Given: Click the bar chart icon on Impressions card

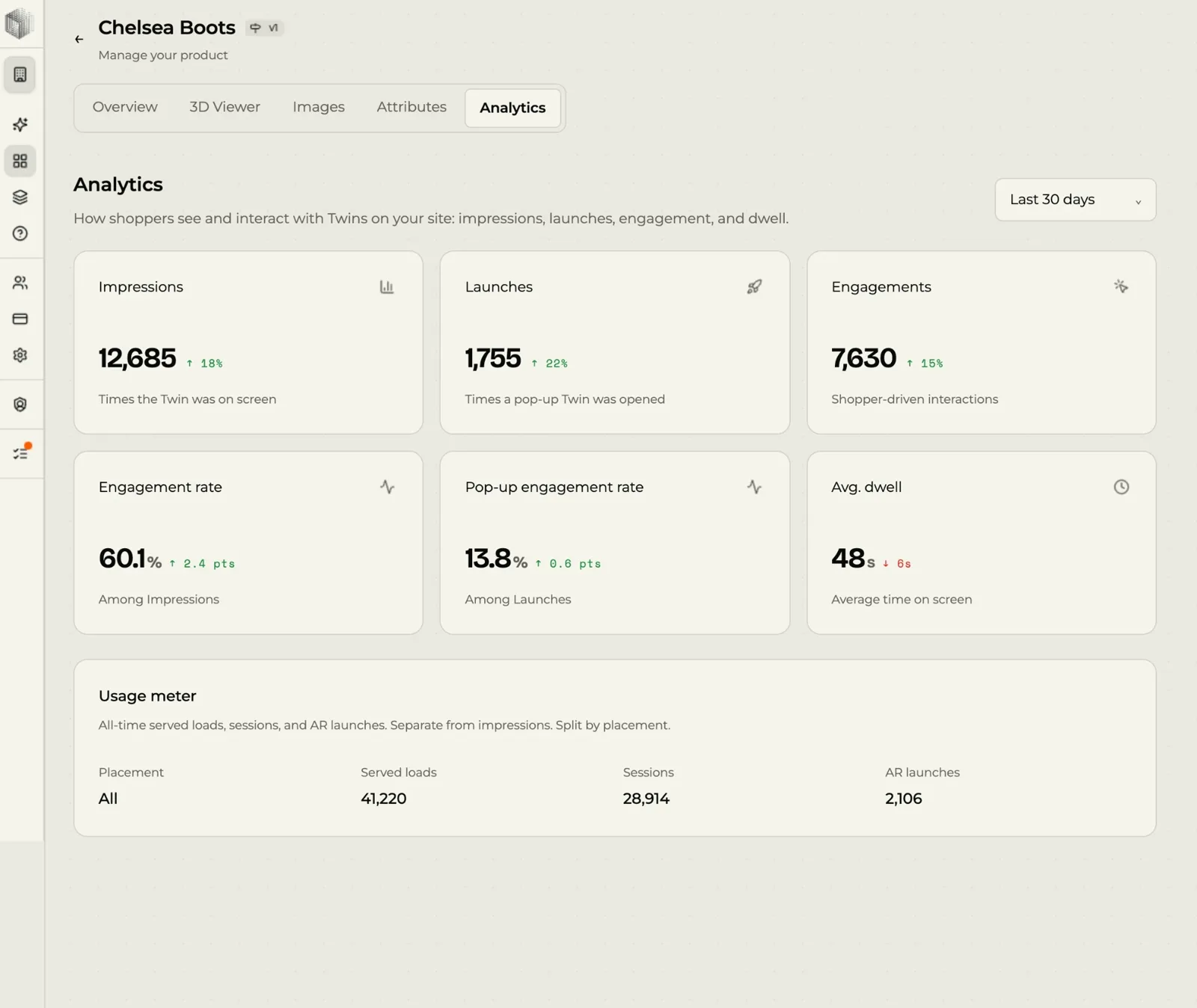Looking at the screenshot, I should tap(387, 286).
